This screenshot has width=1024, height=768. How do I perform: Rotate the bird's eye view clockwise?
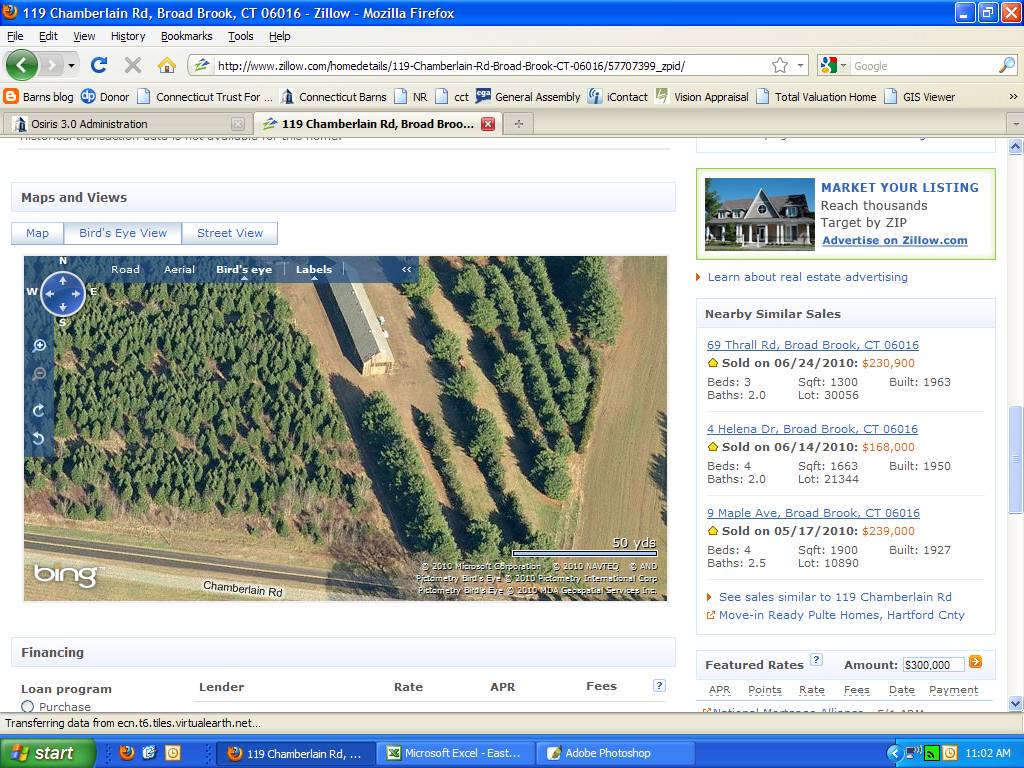[x=39, y=410]
